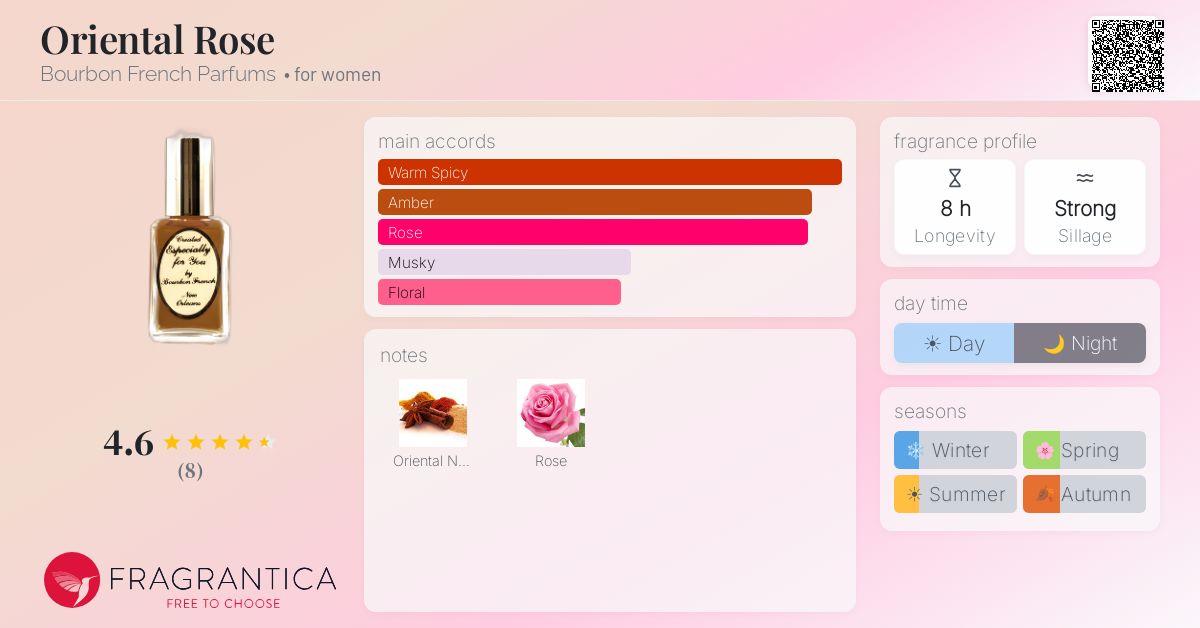The width and height of the screenshot is (1200, 628).
Task: Click the star rating row
Action: click(x=218, y=442)
